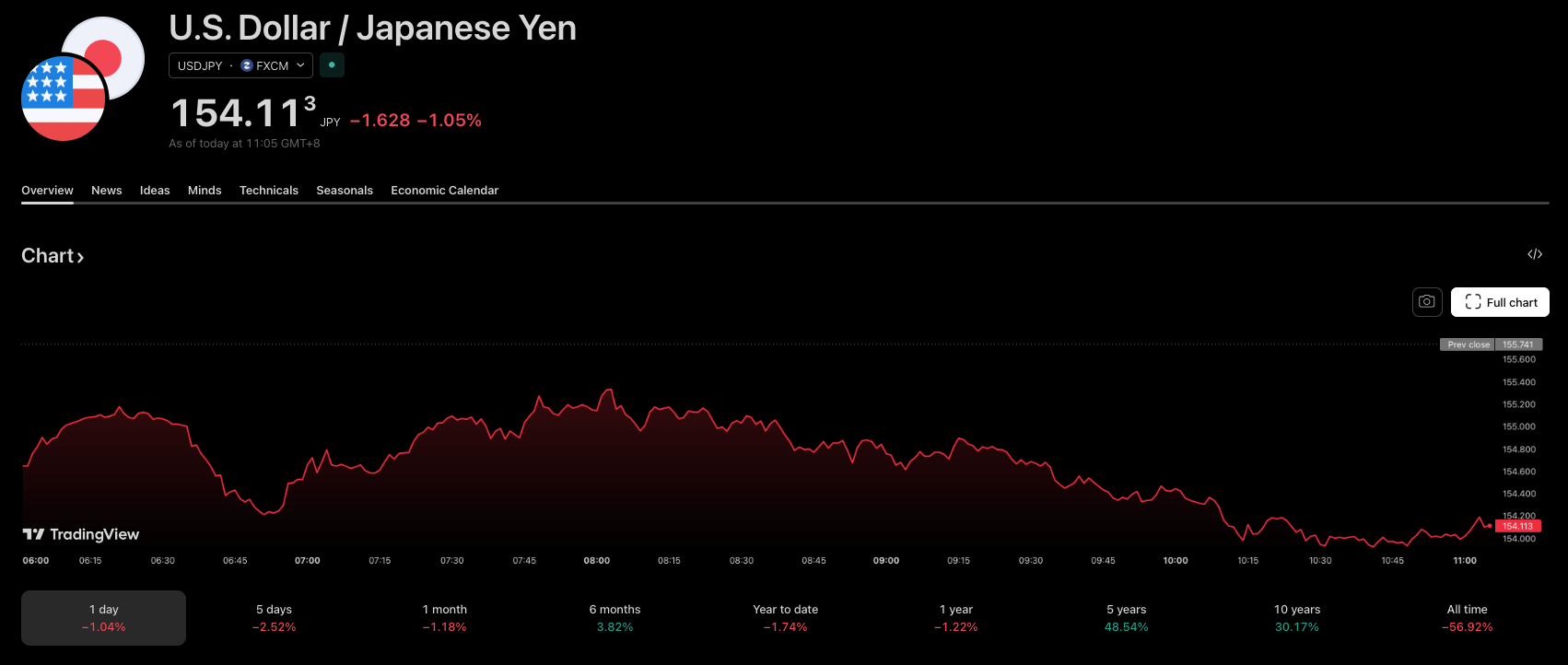Click the USD/JPY flag pair logo
Screen dimensions: 1568x665
[83, 79]
